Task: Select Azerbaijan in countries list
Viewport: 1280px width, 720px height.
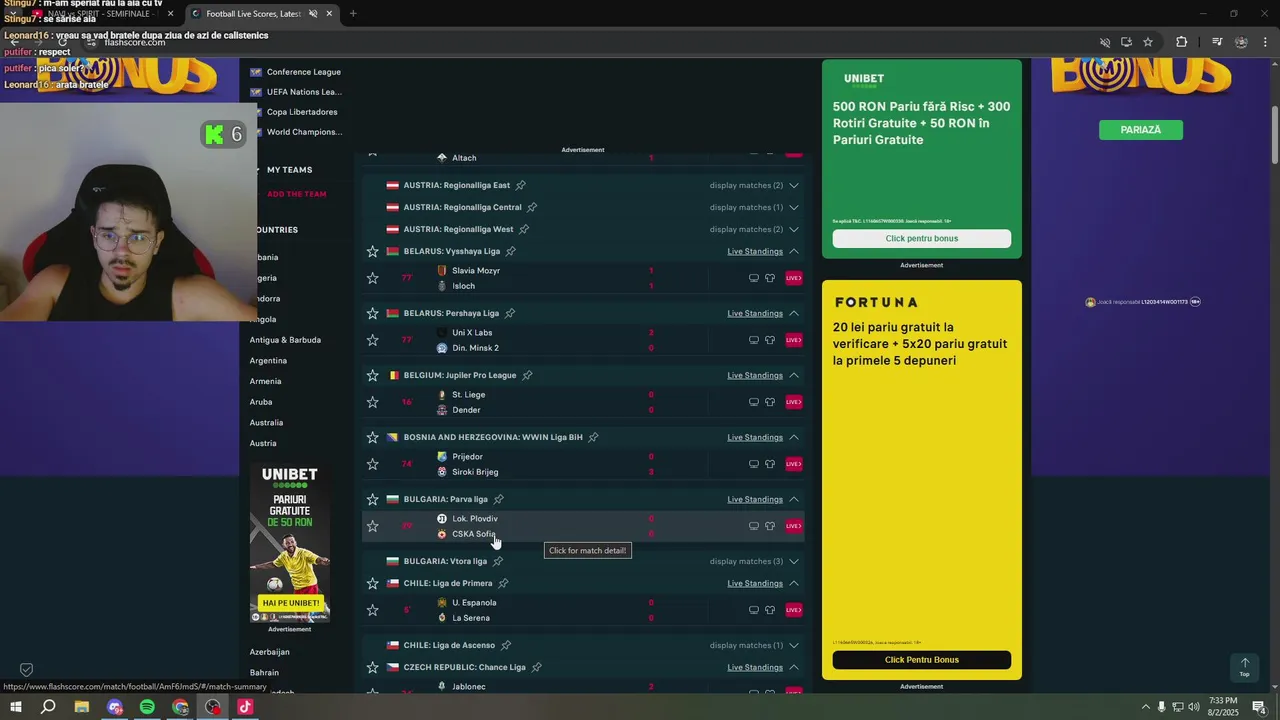Action: (x=269, y=652)
